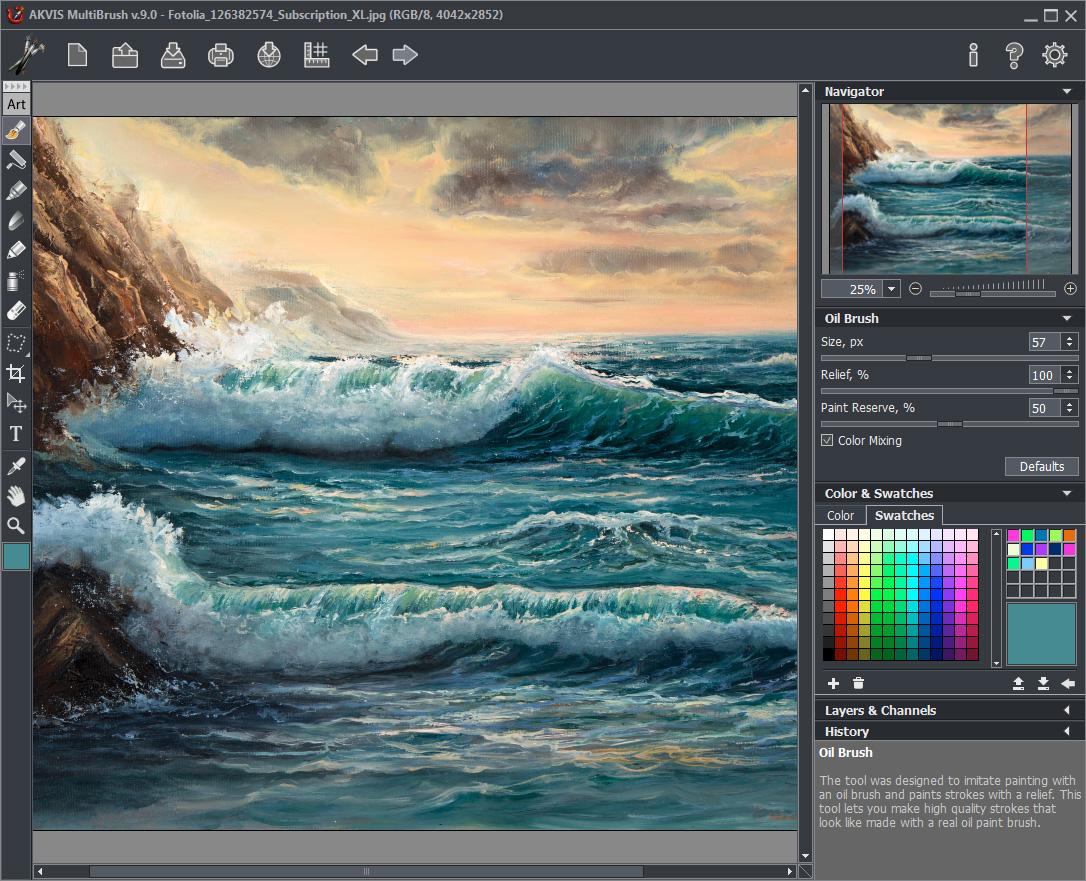Select the Crop tool
This screenshot has height=881, width=1086.
pos(16,373)
